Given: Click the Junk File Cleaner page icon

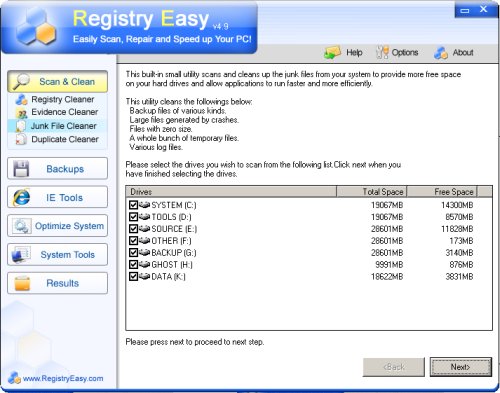Looking at the screenshot, I should click(x=21, y=126).
